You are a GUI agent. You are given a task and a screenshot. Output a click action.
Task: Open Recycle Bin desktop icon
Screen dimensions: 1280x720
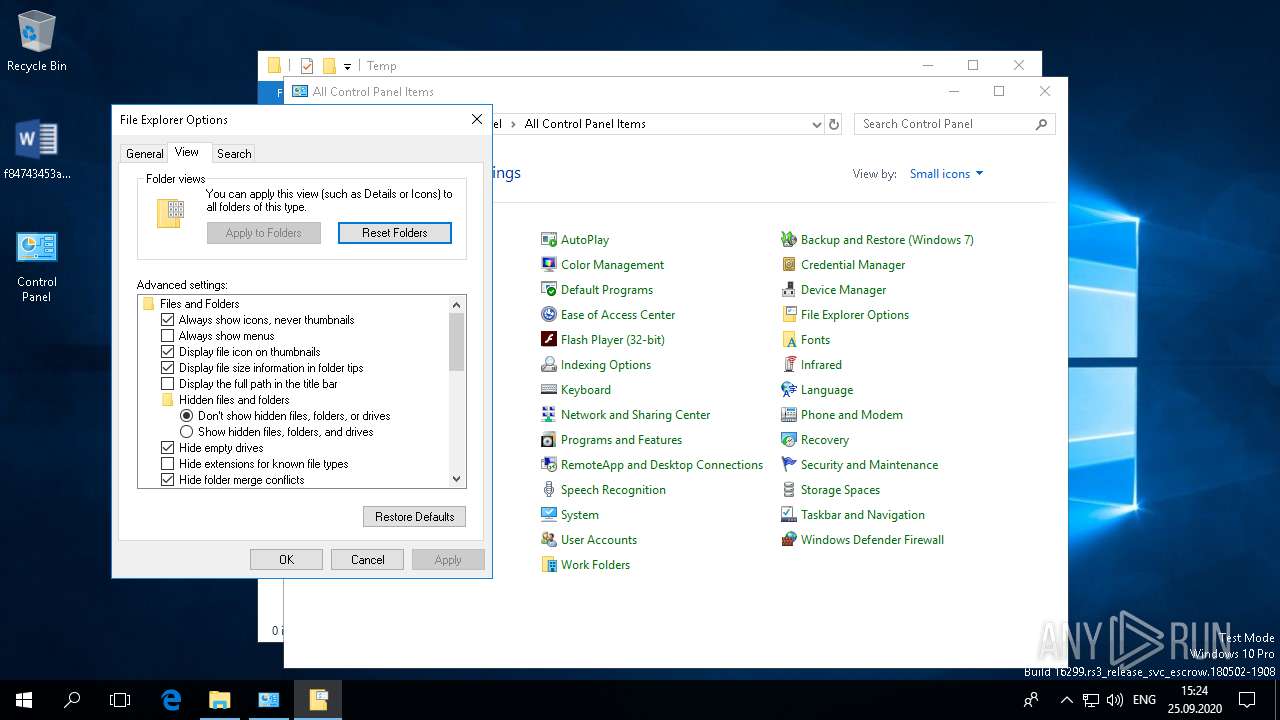(37, 42)
